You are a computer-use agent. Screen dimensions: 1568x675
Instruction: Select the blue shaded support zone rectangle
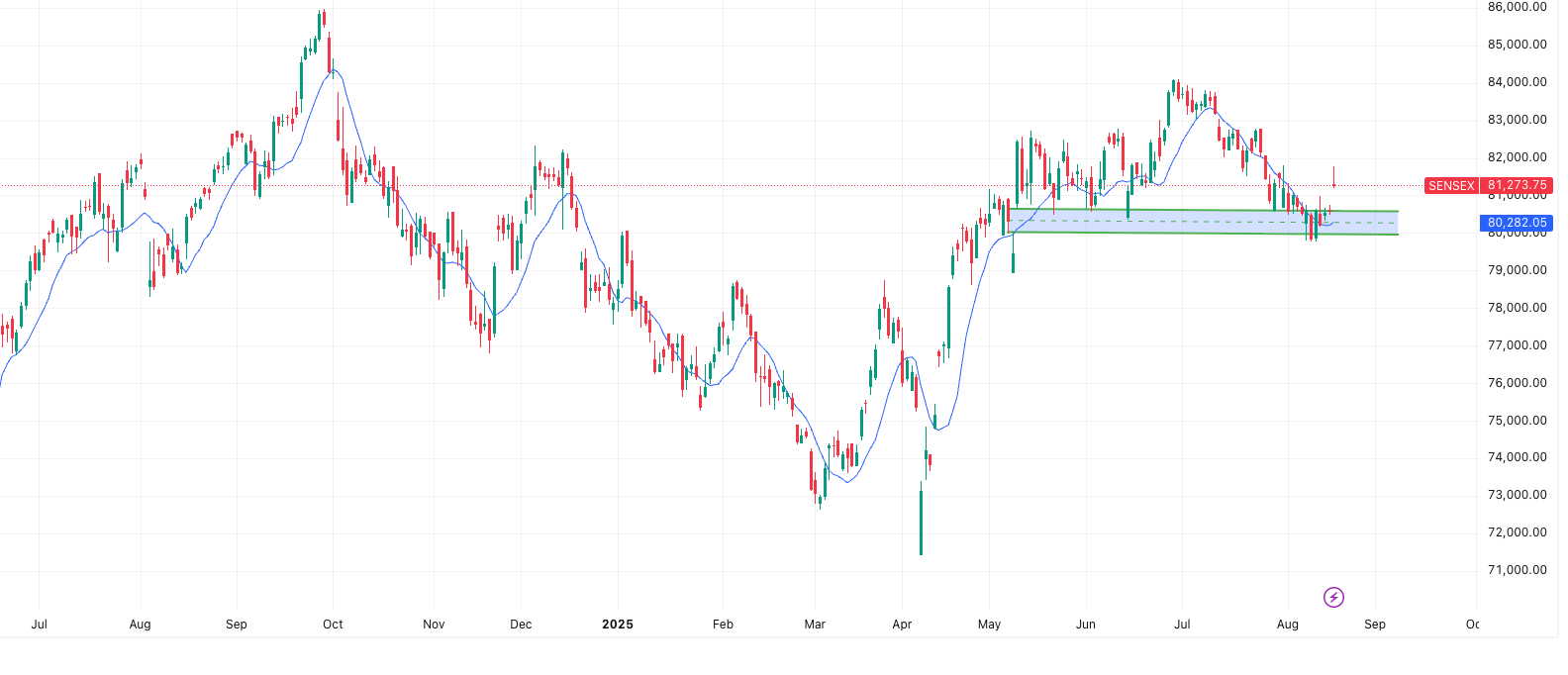pos(1203,222)
